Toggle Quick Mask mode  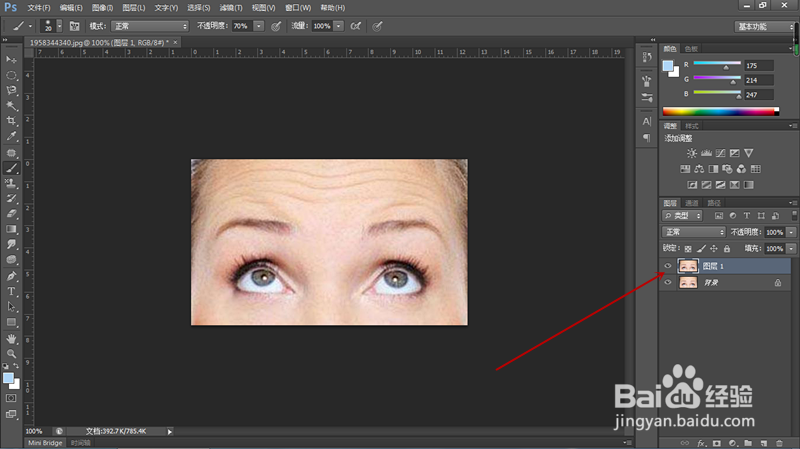click(x=11, y=398)
